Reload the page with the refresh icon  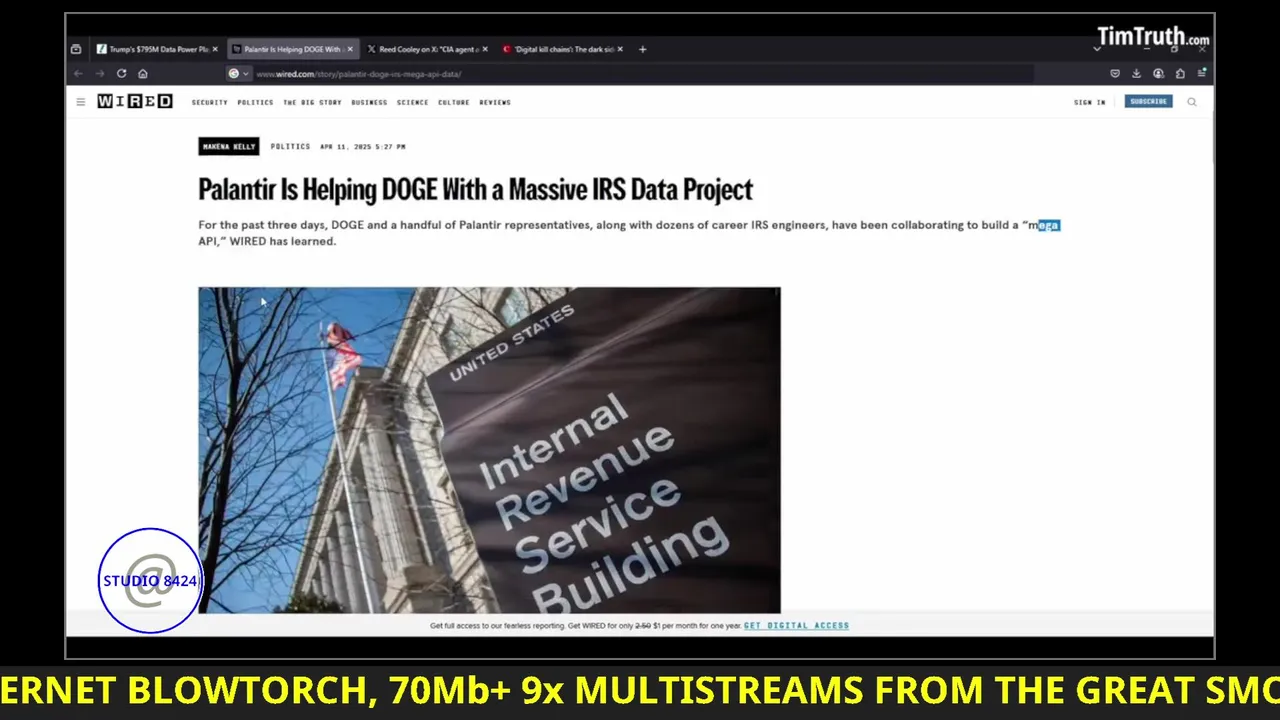click(121, 73)
